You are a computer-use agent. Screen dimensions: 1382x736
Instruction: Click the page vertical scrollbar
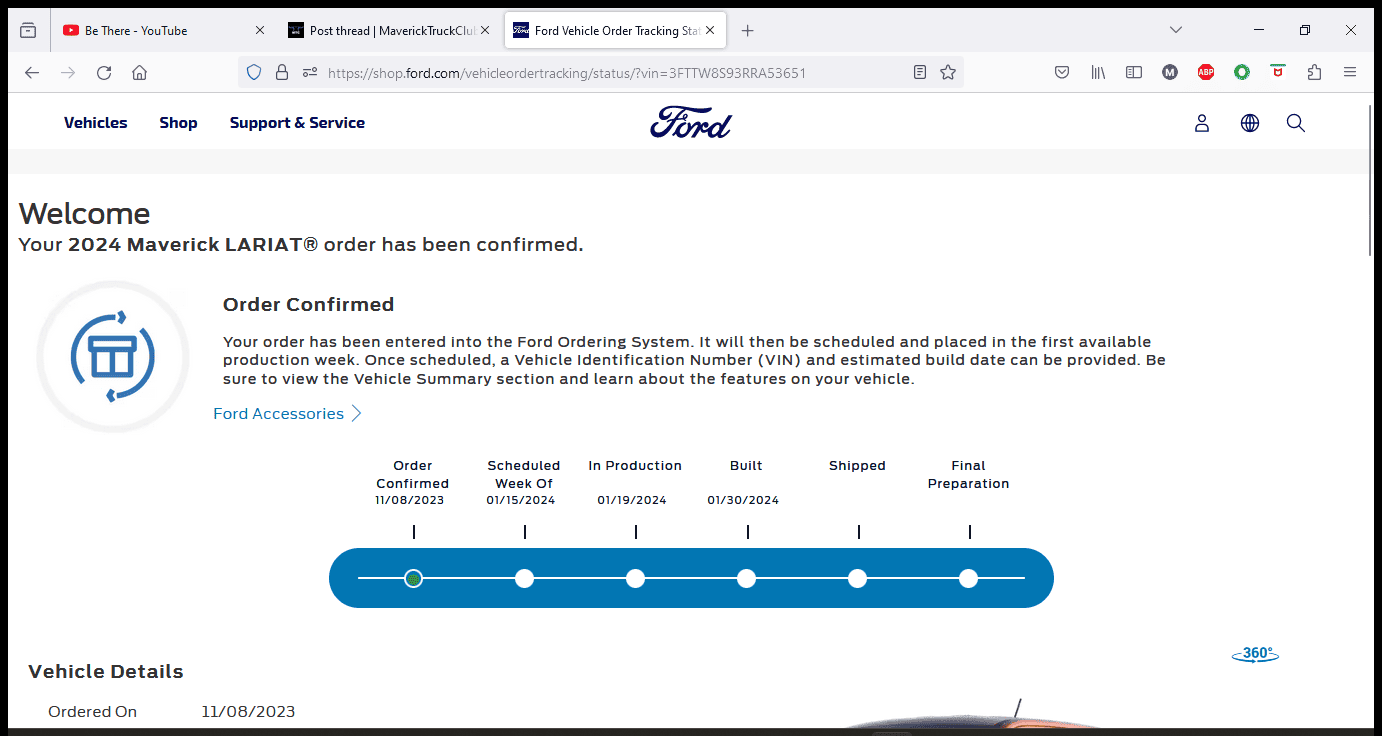coord(1370,180)
